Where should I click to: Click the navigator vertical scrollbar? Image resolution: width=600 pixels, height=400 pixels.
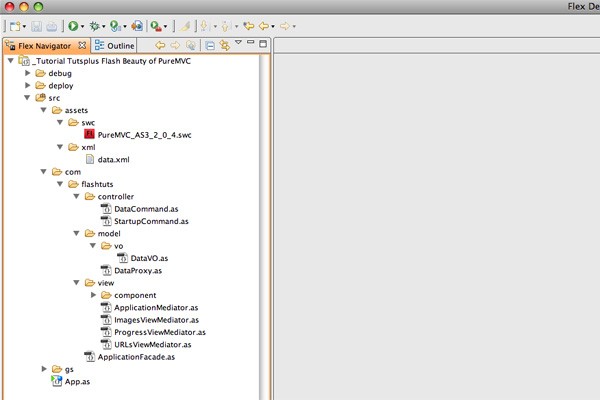pyautogui.click(x=263, y=226)
